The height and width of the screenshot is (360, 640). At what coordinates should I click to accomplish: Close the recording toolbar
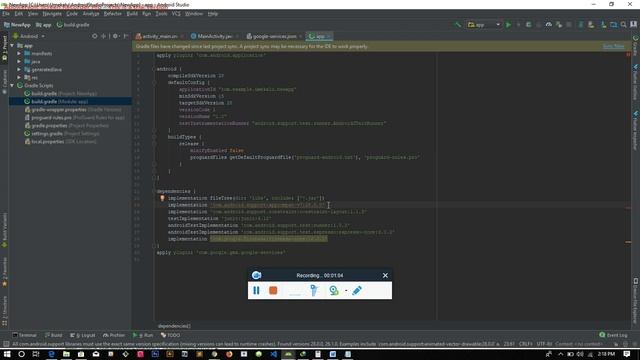click(385, 276)
